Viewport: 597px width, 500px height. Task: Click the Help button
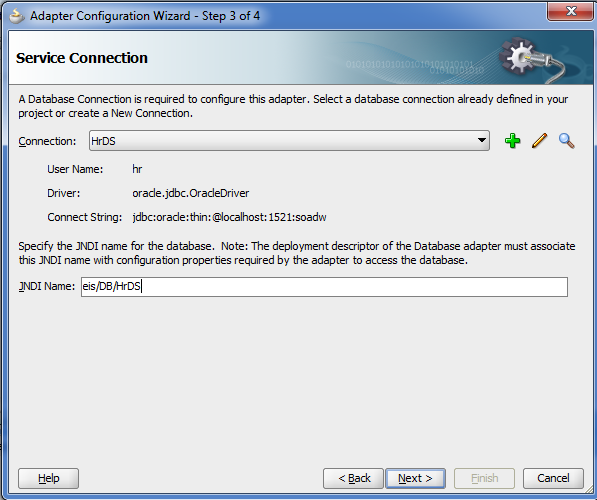coord(48,478)
